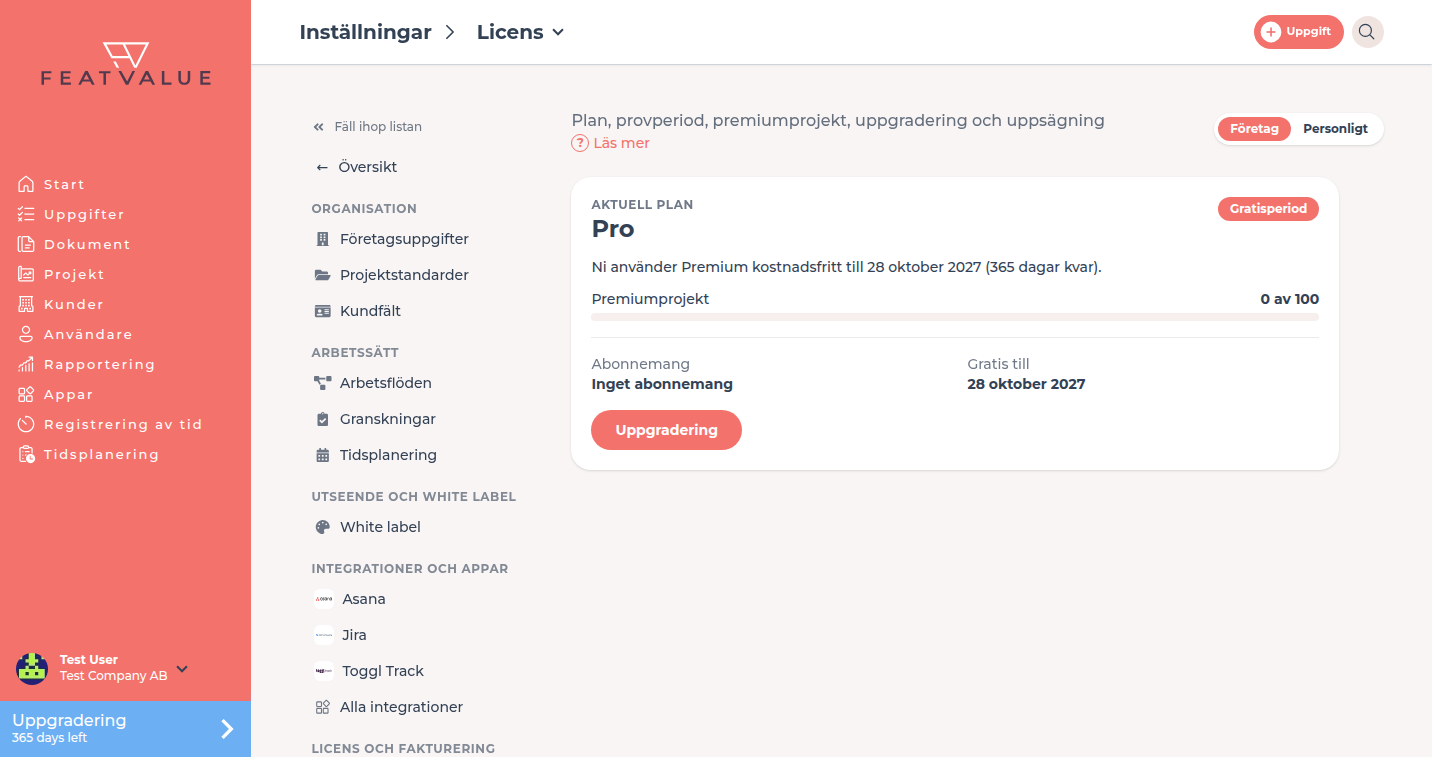Click the Arbetsflöden workflow icon

[x=322, y=383]
